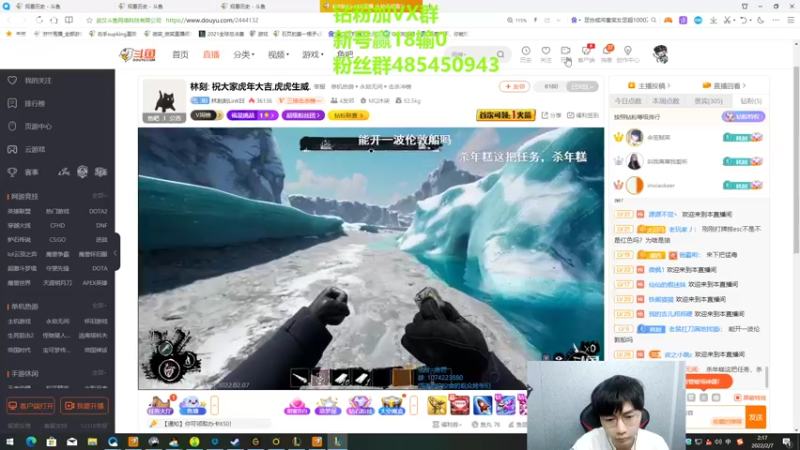Screen dimensions: 800x450
Task: Select 直播 in the top navigation
Action: coord(211,55)
